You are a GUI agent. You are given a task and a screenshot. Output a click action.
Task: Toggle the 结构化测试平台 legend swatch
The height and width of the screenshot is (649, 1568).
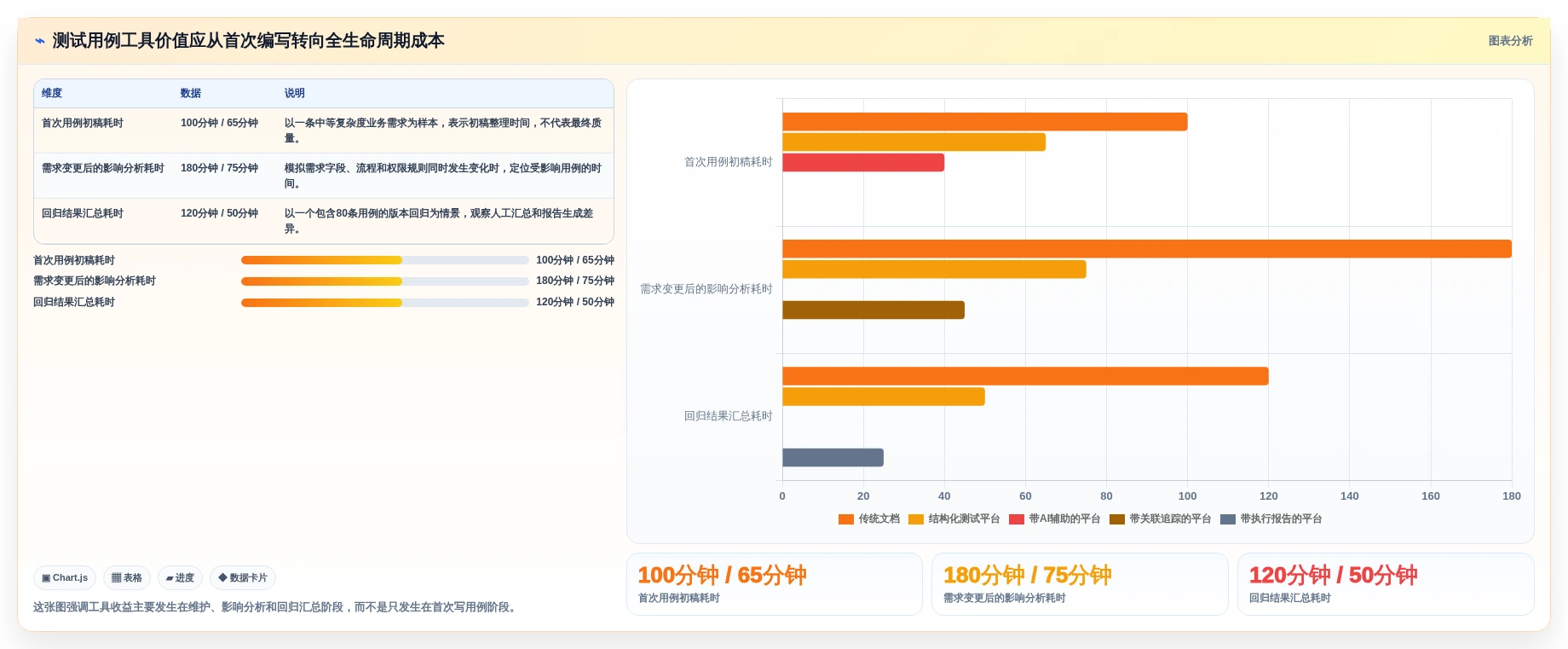(x=916, y=519)
